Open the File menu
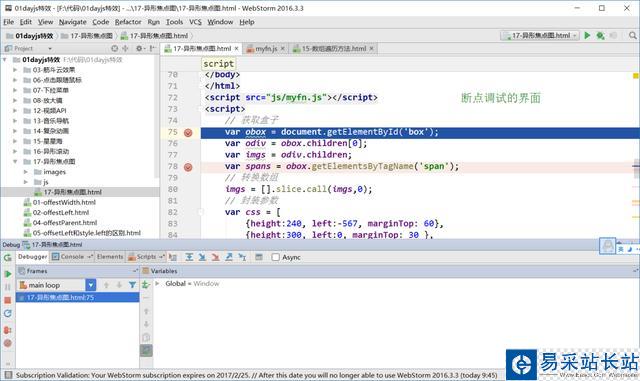 click(8, 22)
